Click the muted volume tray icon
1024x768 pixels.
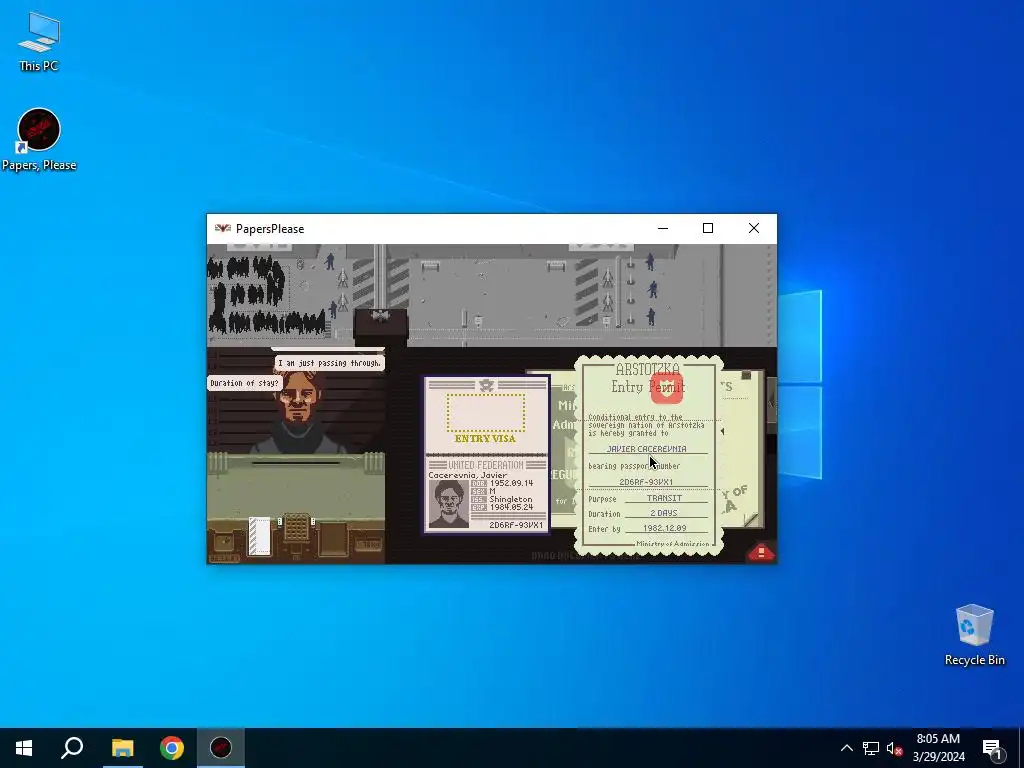894,748
